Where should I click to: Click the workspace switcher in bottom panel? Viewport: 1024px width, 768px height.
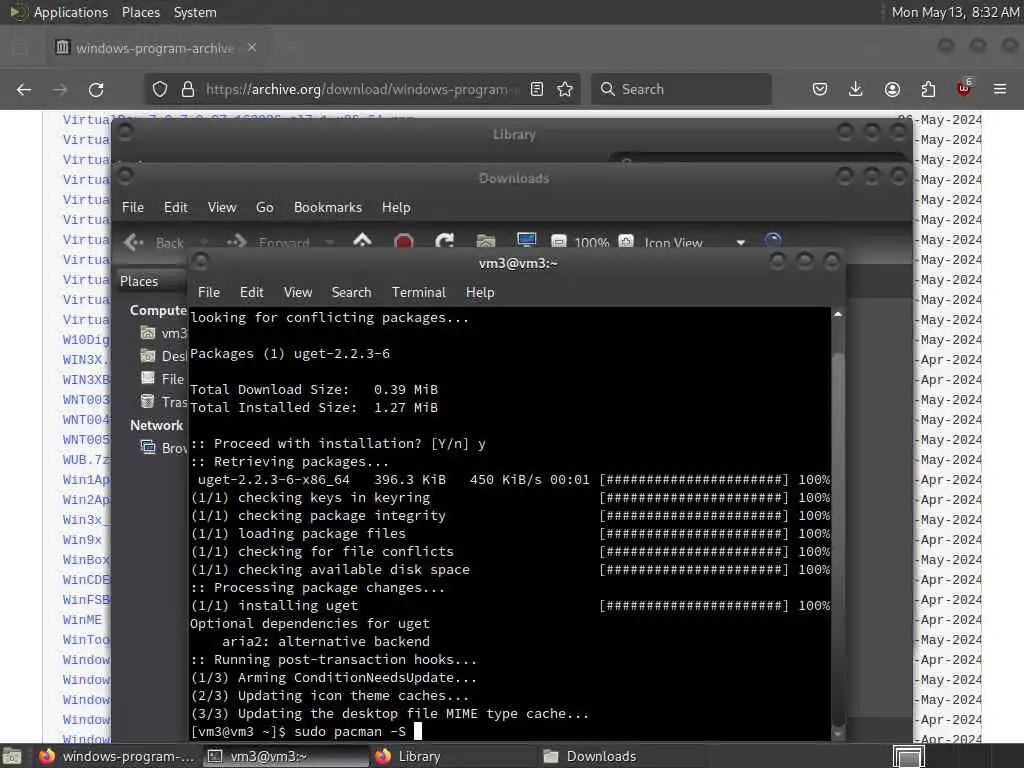(909, 756)
